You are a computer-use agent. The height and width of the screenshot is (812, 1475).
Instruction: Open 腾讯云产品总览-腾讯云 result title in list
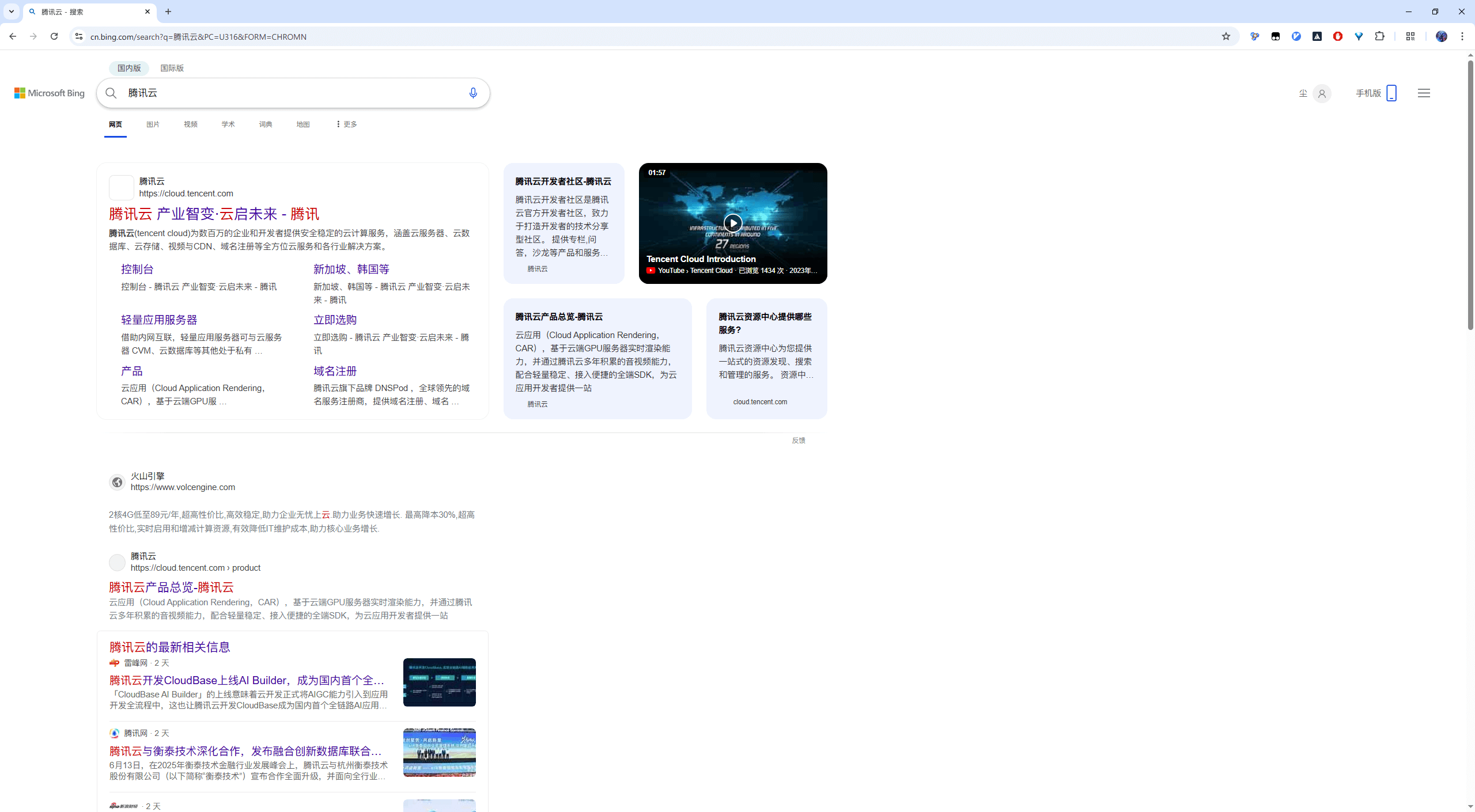click(x=172, y=587)
